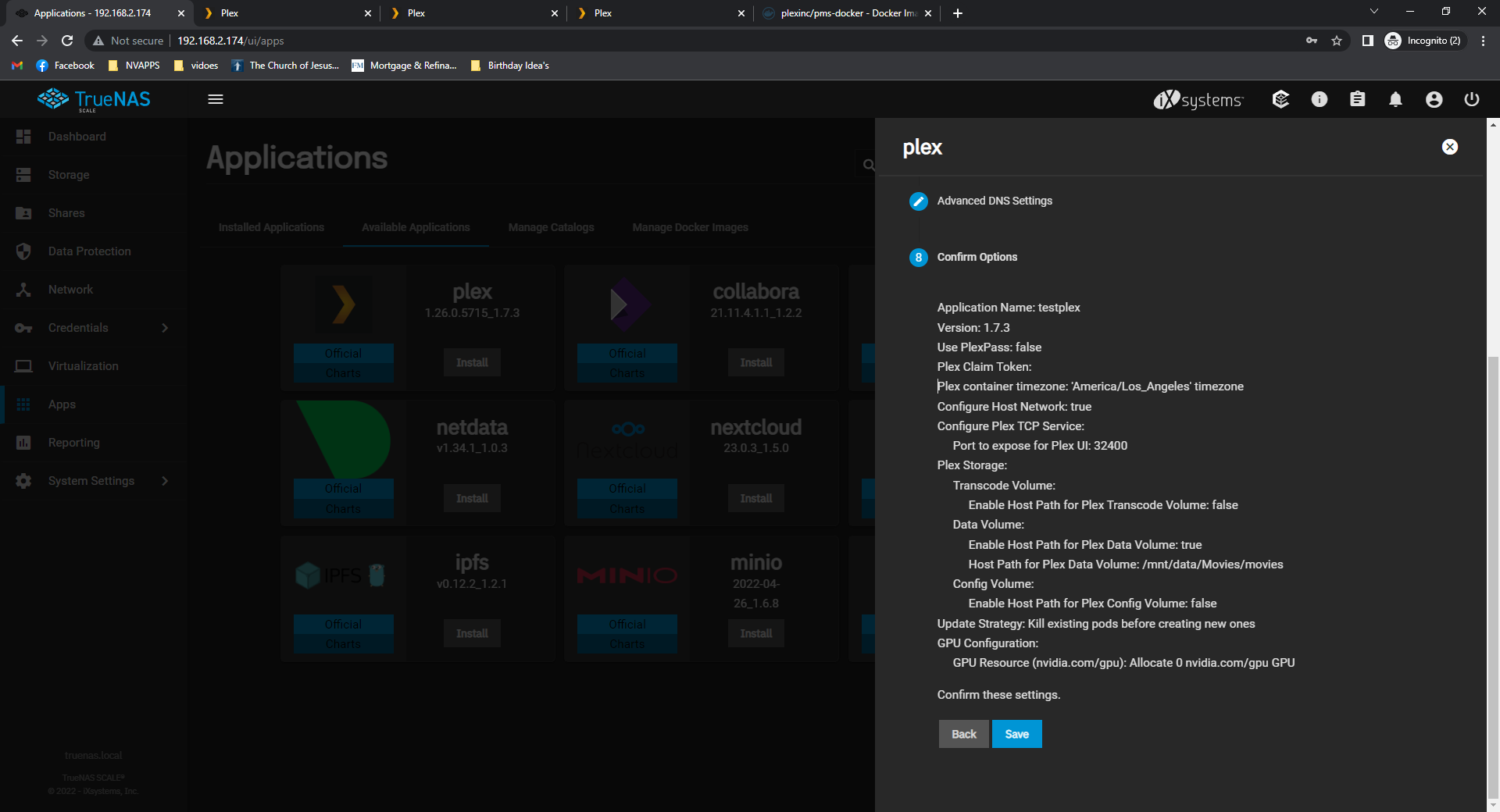The height and width of the screenshot is (812, 1500).
Task: Click the Back button in wizard
Action: [x=963, y=734]
